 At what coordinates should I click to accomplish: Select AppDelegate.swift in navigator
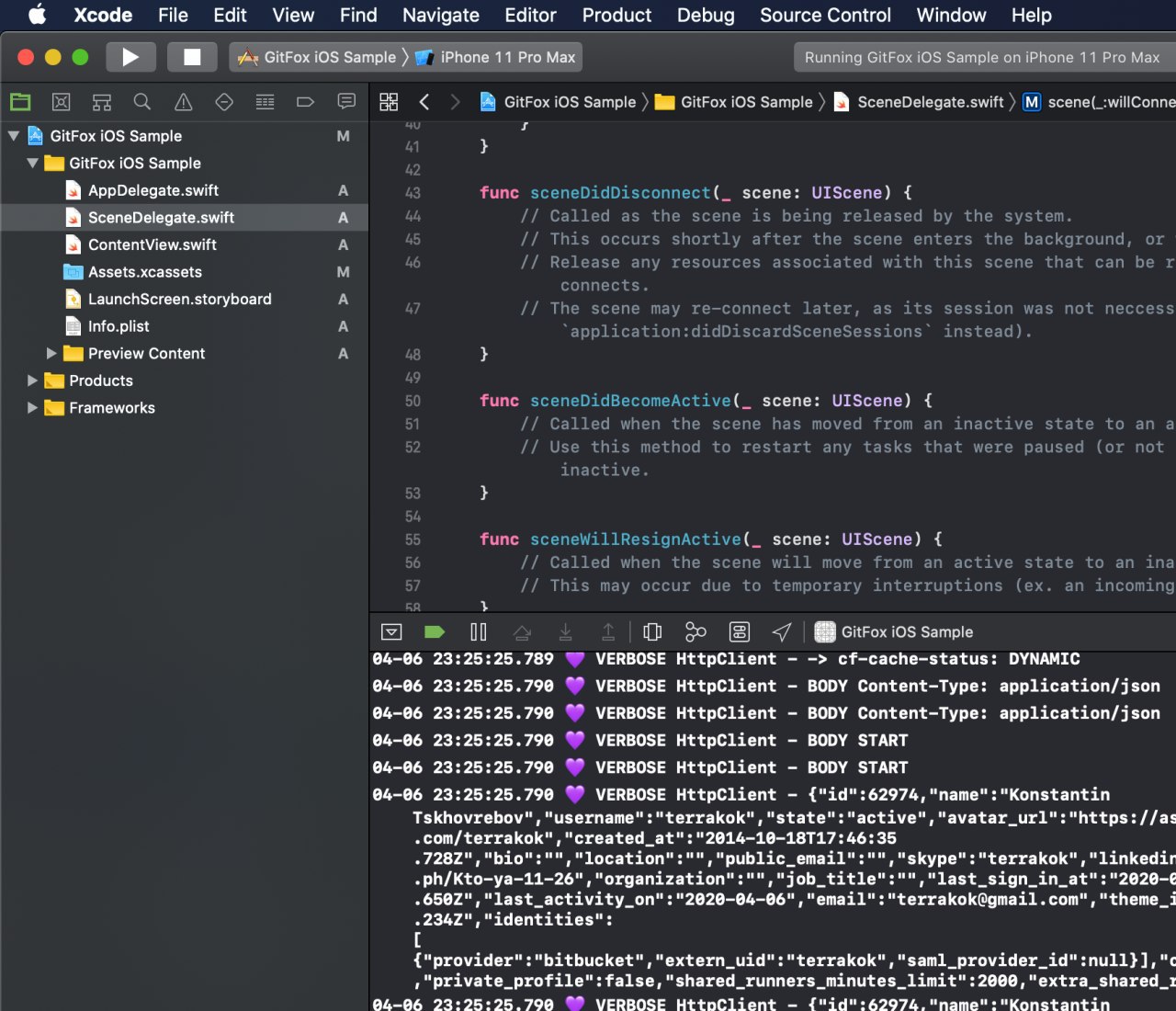(x=184, y=190)
